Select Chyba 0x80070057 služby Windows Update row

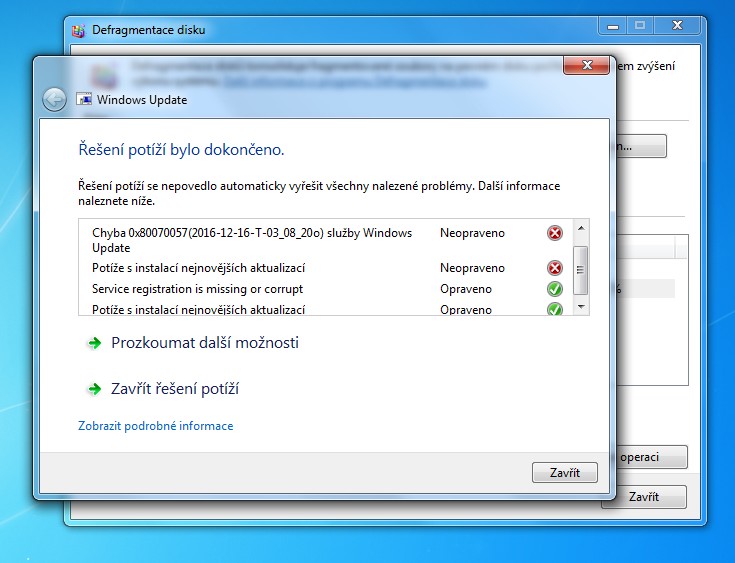[x=326, y=240]
